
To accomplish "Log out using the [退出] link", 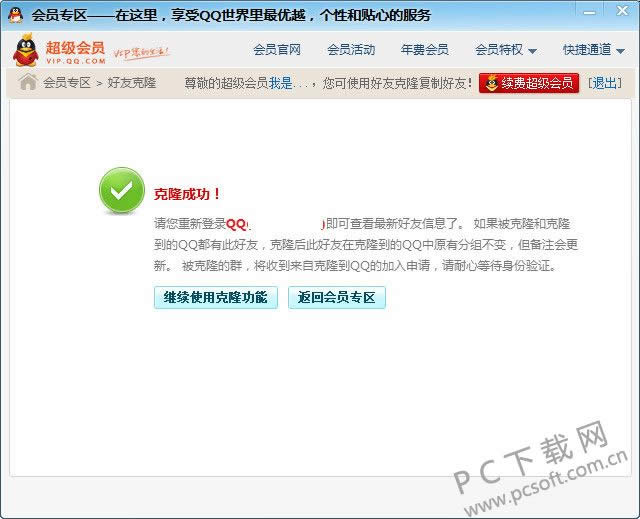I will pos(604,83).
